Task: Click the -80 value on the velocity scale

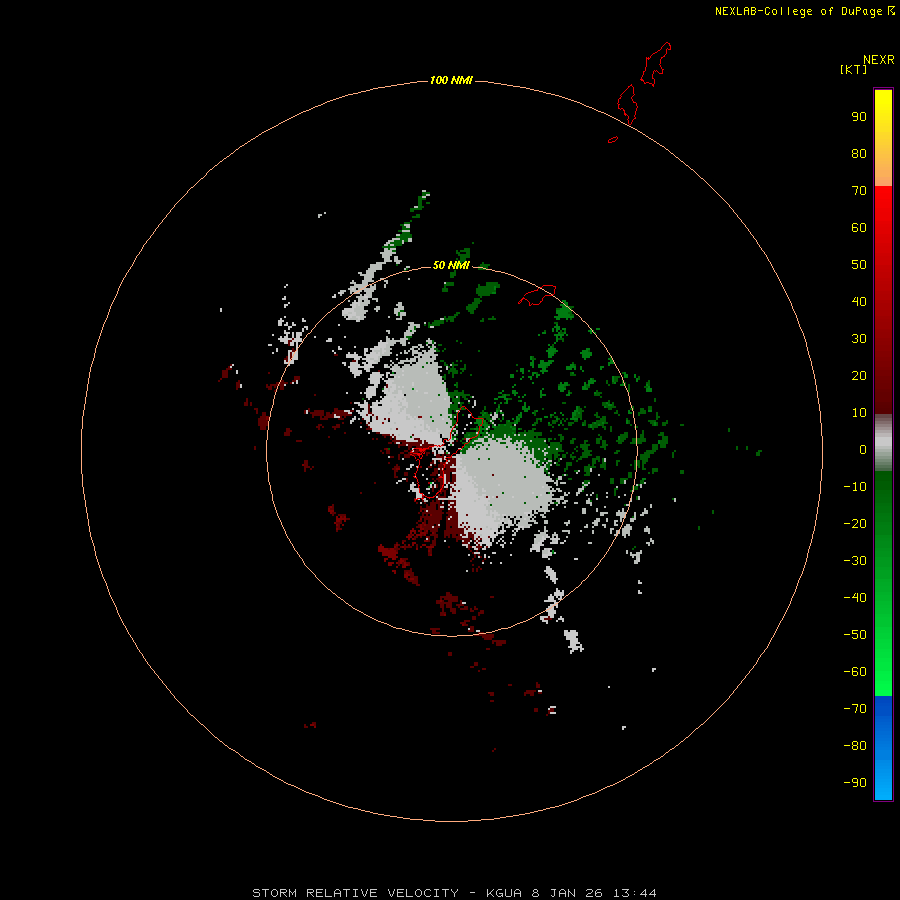Action: point(855,746)
